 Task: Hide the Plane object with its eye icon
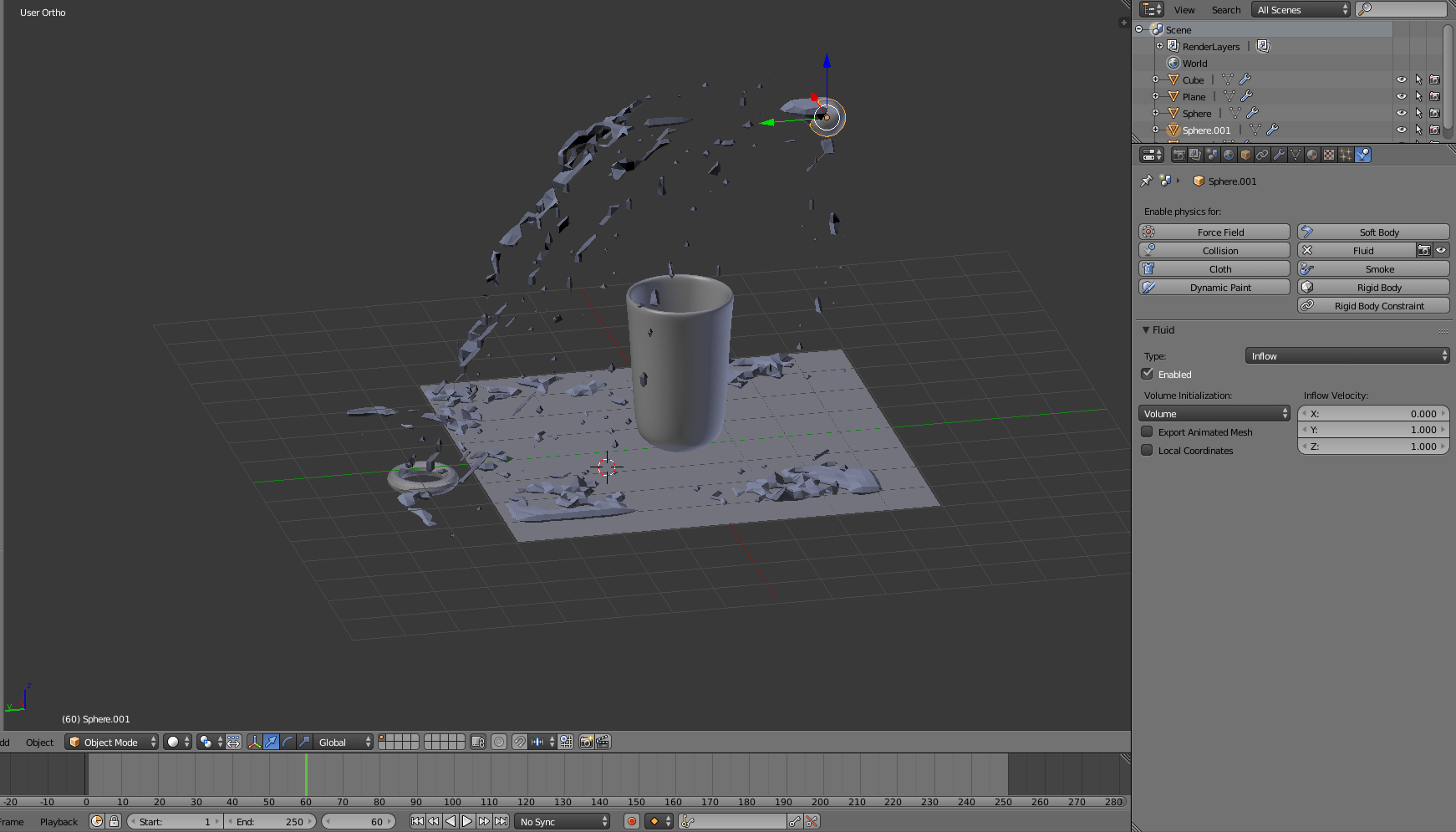click(1402, 96)
